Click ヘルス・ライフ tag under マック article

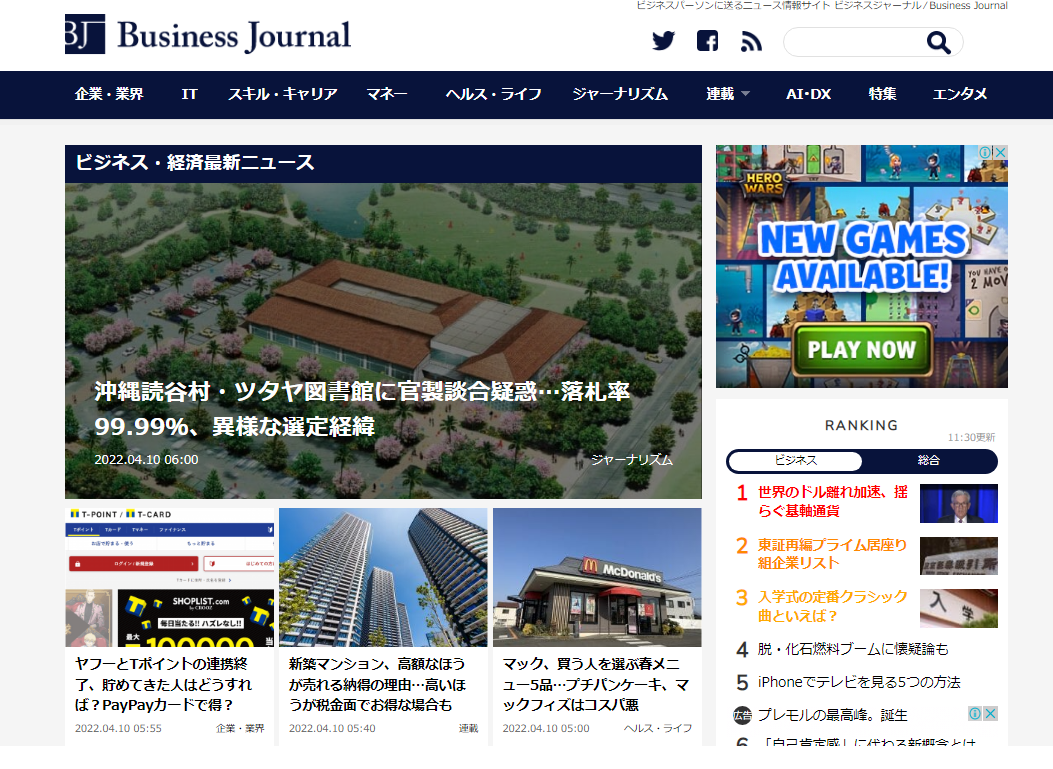657,729
